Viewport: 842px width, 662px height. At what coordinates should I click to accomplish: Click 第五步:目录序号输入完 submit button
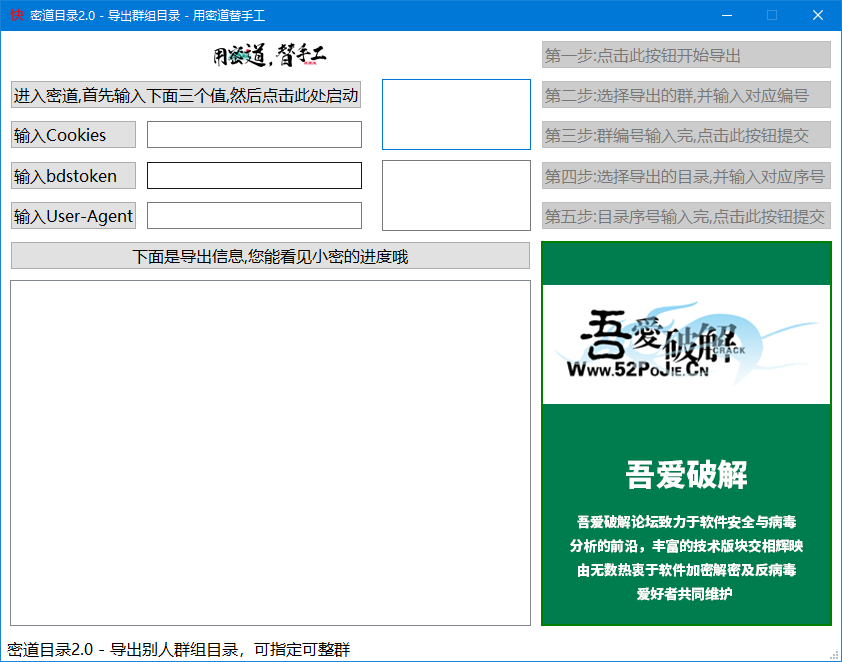686,216
